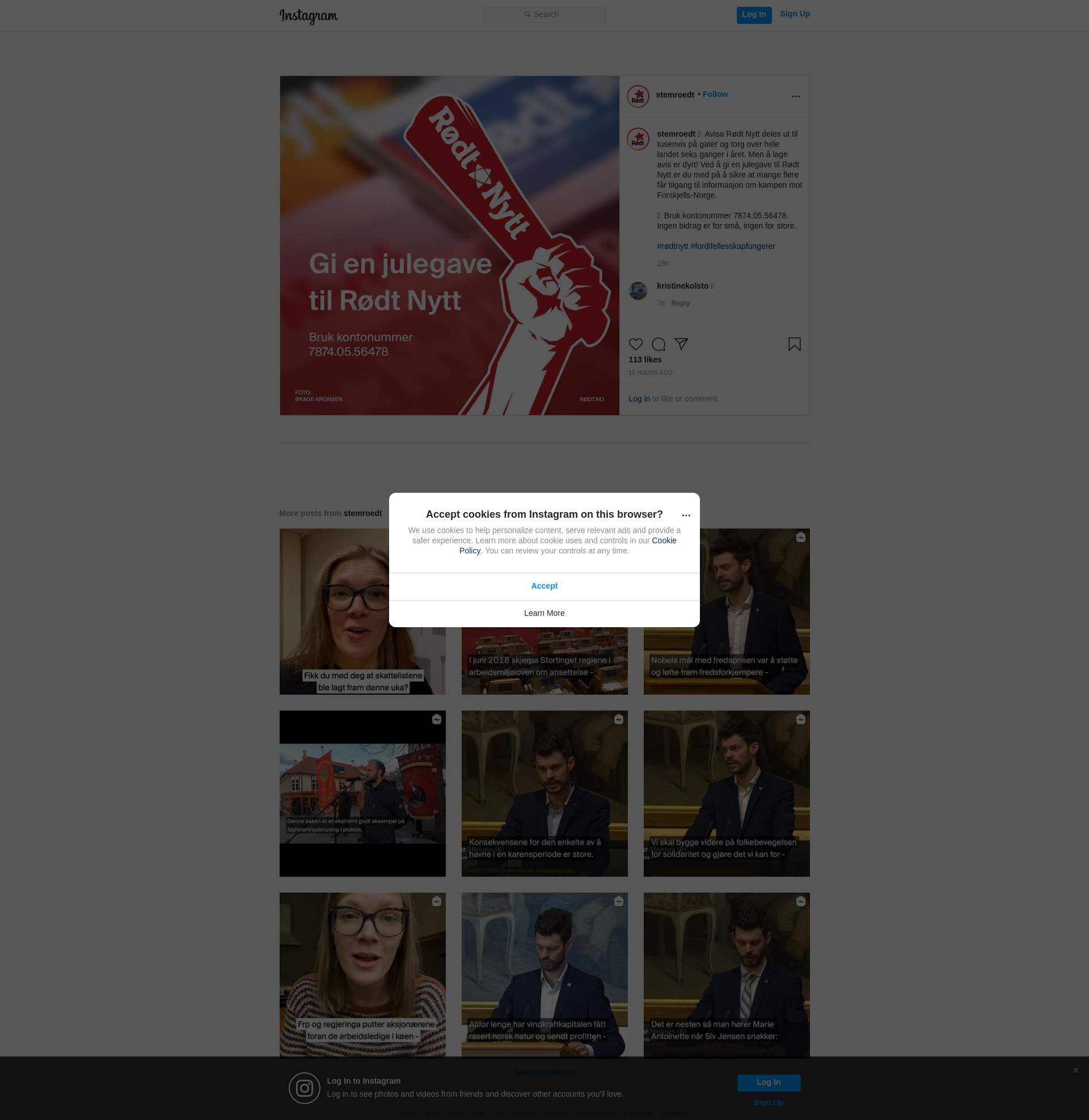The image size is (1089, 1120).
Task: Open the 'Det er nesten så man hører Marie' video
Action: pos(727,975)
